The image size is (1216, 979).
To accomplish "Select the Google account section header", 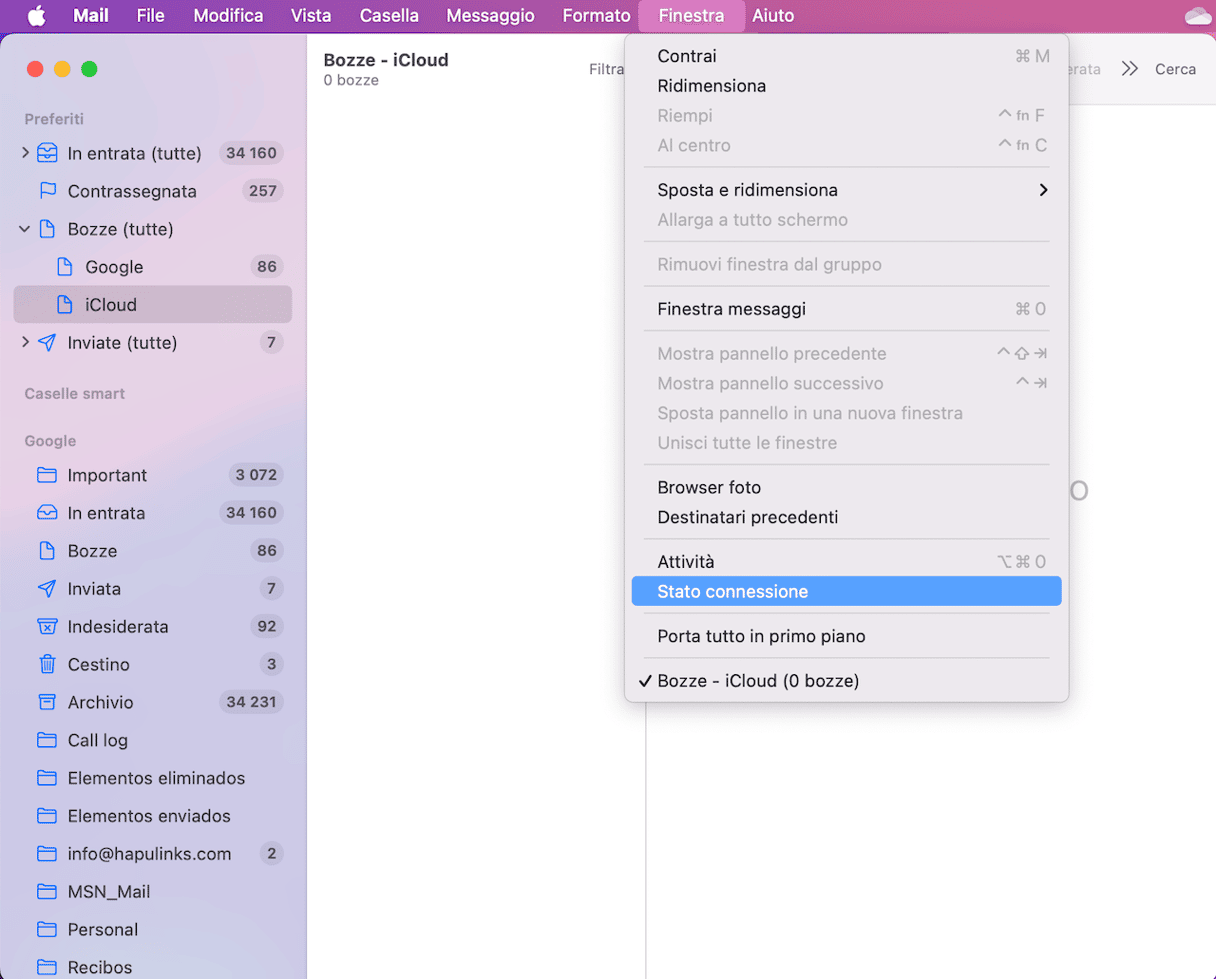I will [50, 441].
